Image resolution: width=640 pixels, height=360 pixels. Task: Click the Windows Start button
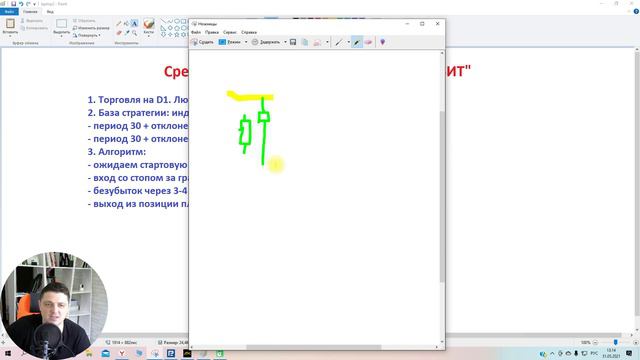pos(8,353)
